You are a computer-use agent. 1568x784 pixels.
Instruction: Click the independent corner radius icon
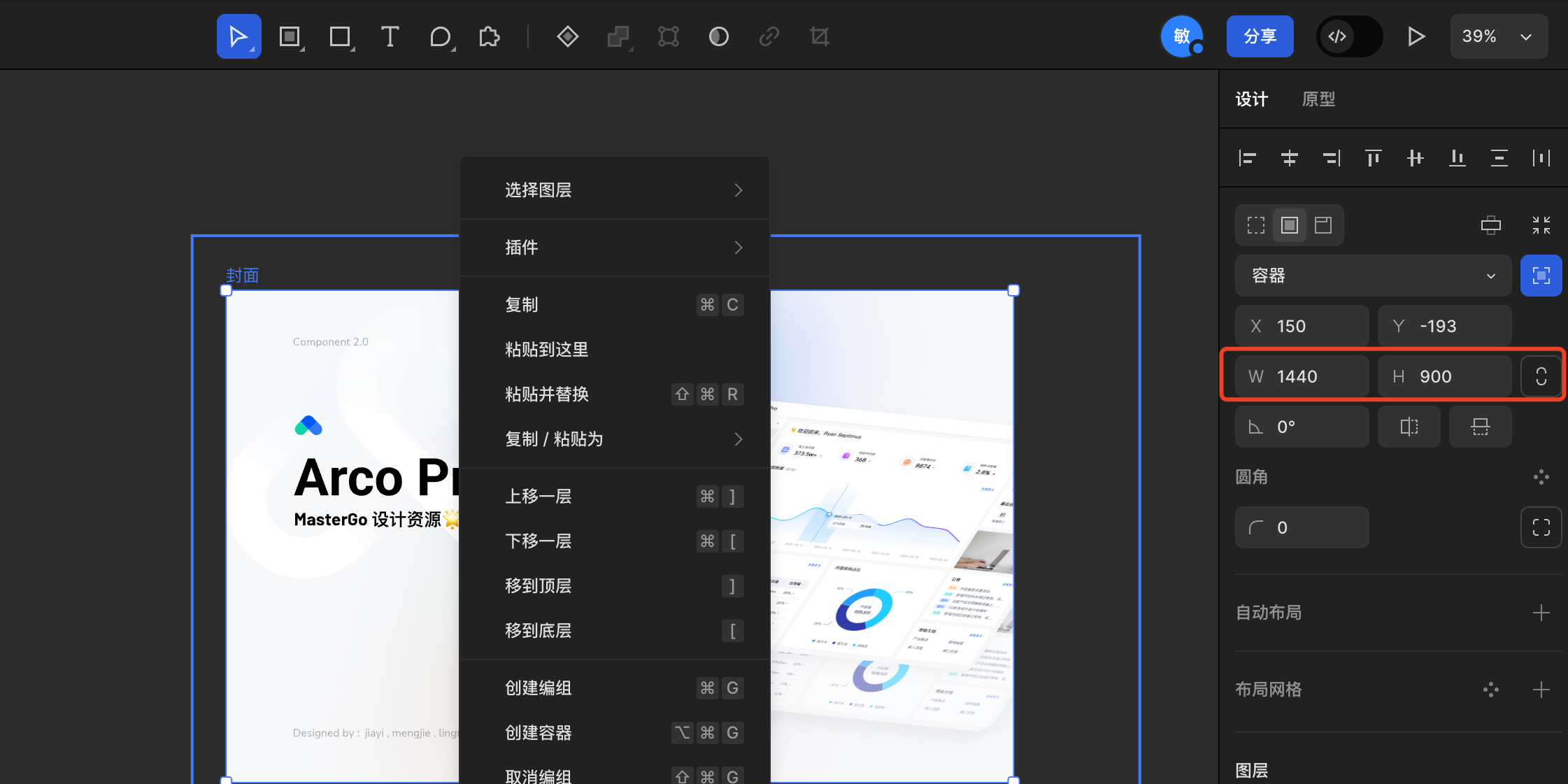pyautogui.click(x=1541, y=527)
